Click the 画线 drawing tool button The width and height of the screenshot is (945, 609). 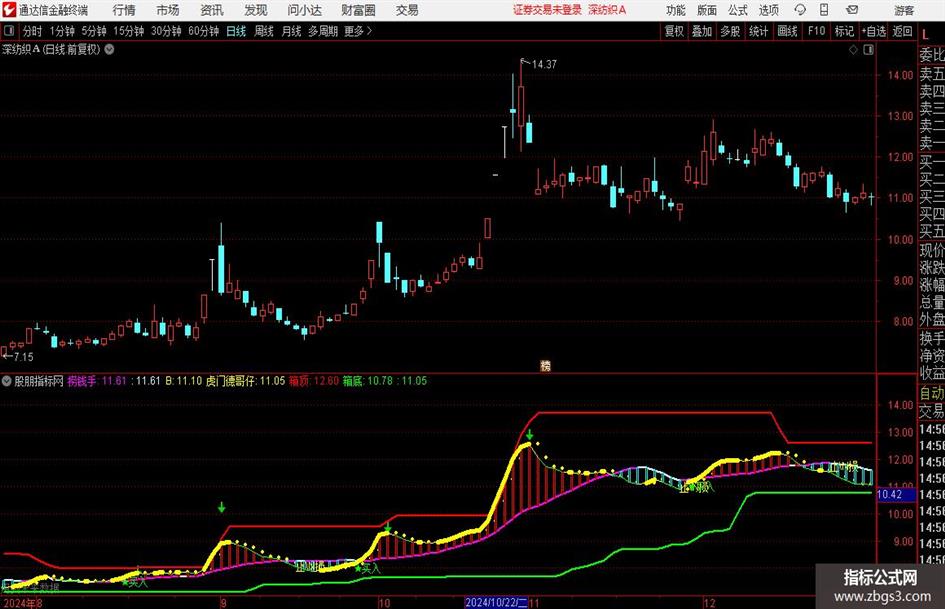tap(787, 31)
